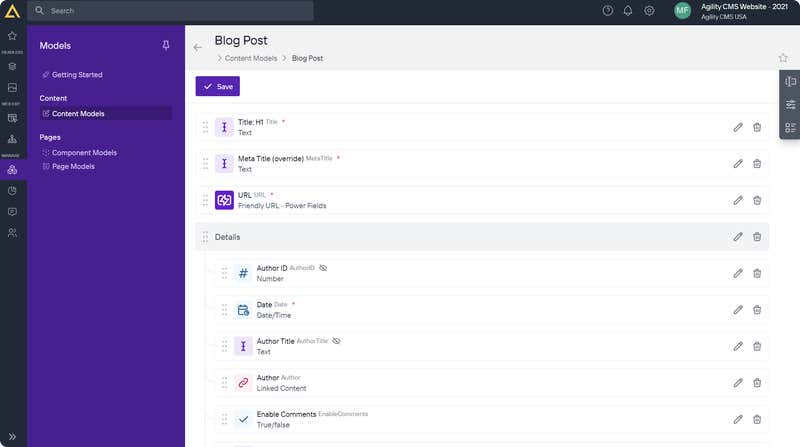Delete the Enable Comments field
Viewport: 800px width, 447px height.
coord(757,419)
